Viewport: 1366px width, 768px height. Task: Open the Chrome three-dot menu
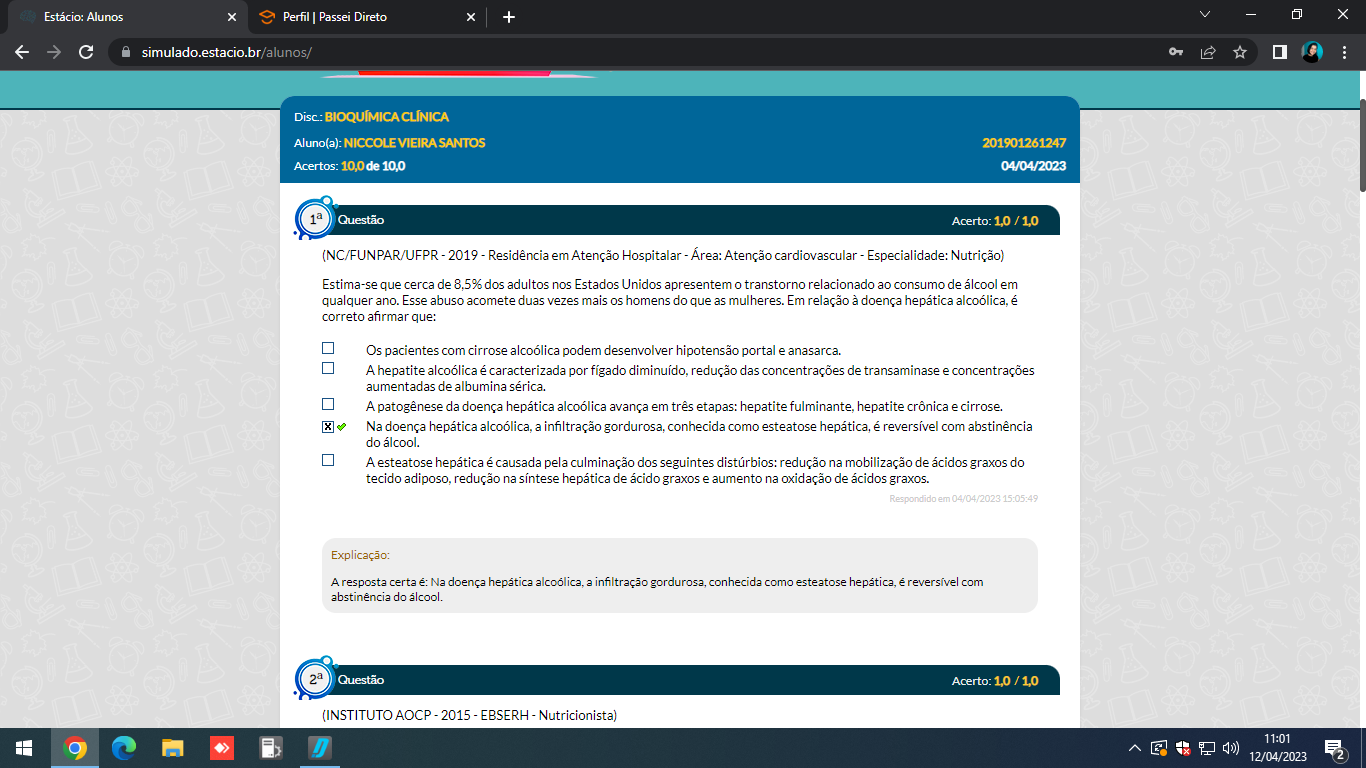pos(1345,52)
